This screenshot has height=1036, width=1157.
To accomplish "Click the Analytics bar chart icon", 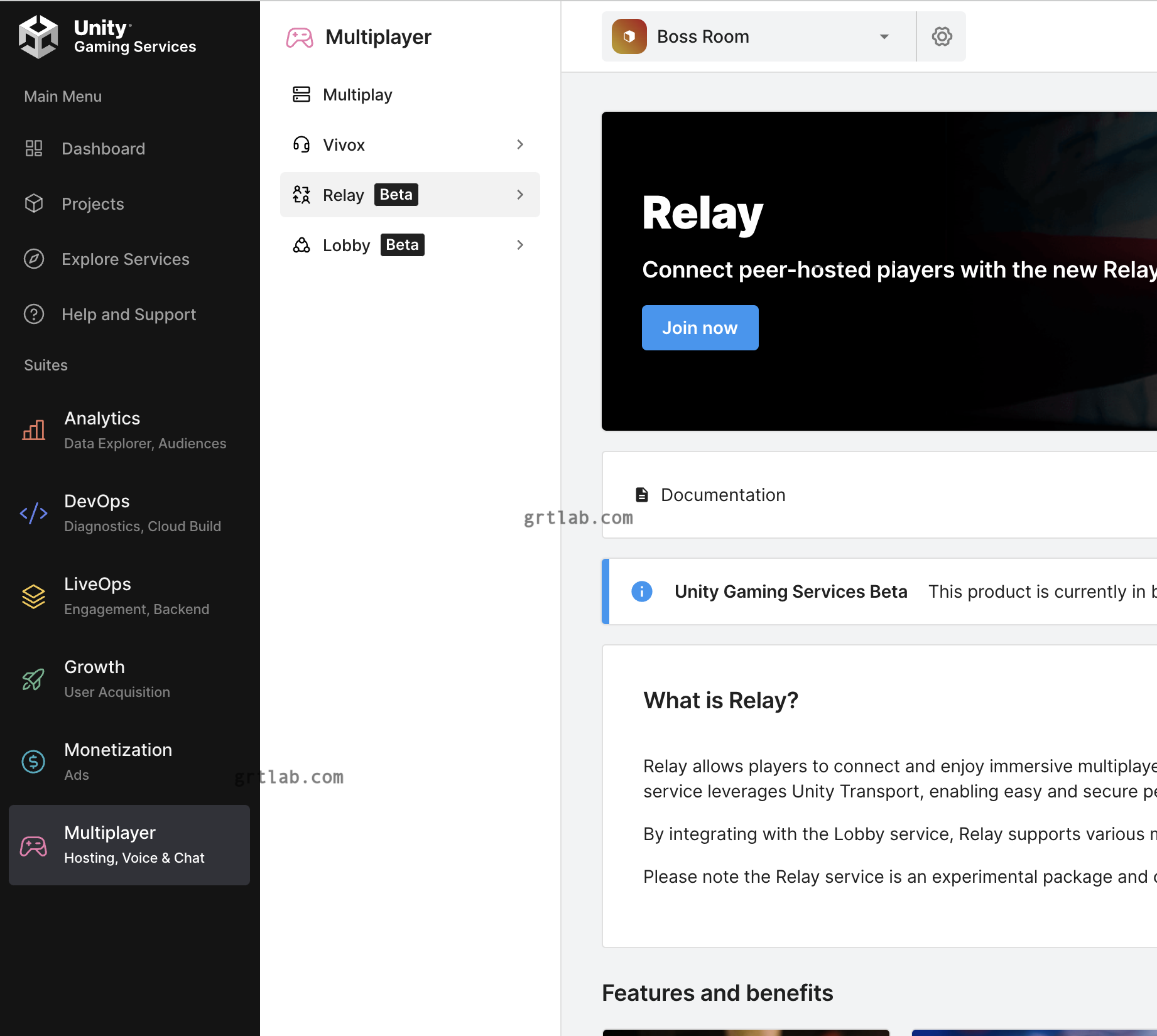I will point(34,430).
